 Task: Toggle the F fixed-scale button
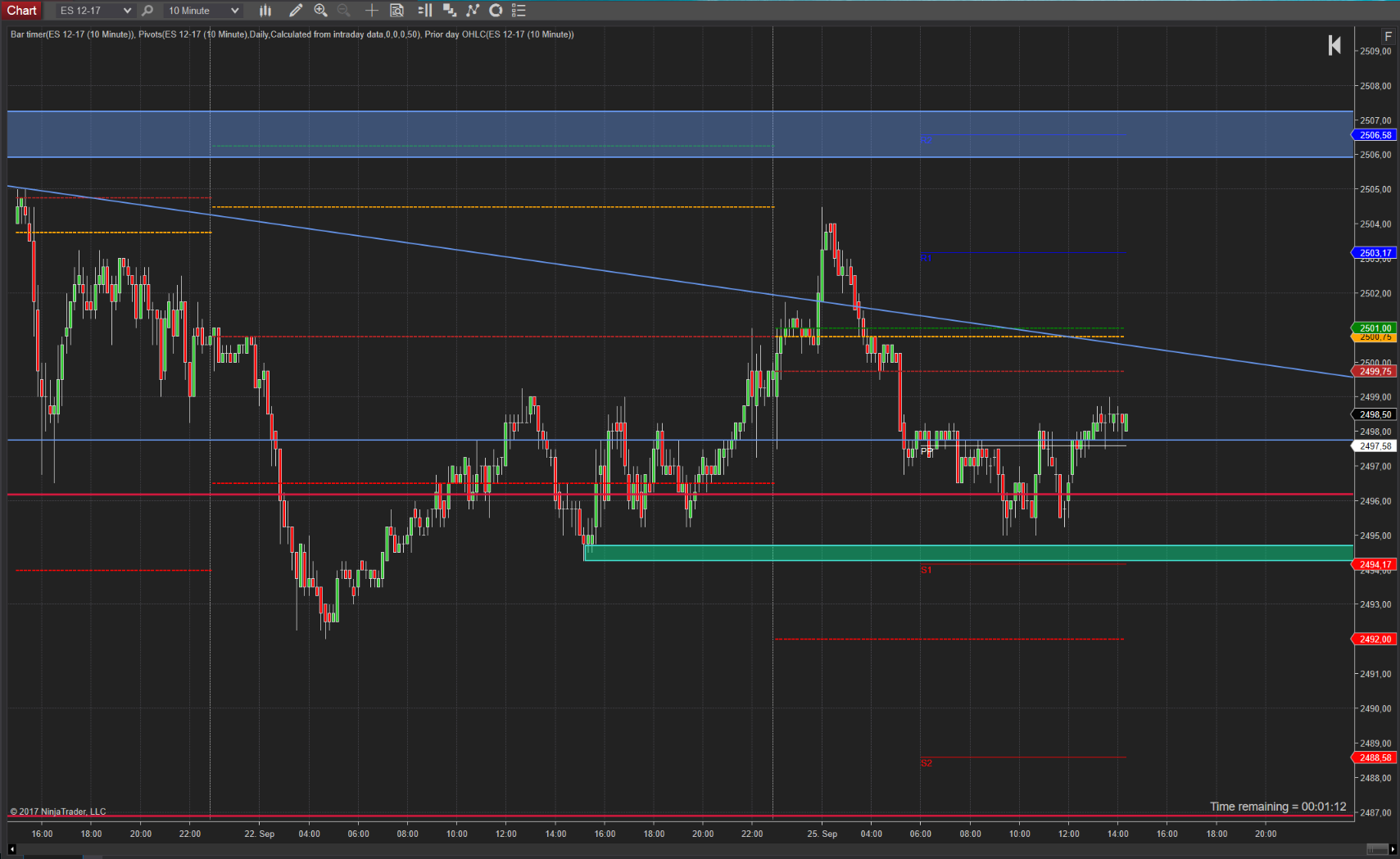[x=1388, y=36]
